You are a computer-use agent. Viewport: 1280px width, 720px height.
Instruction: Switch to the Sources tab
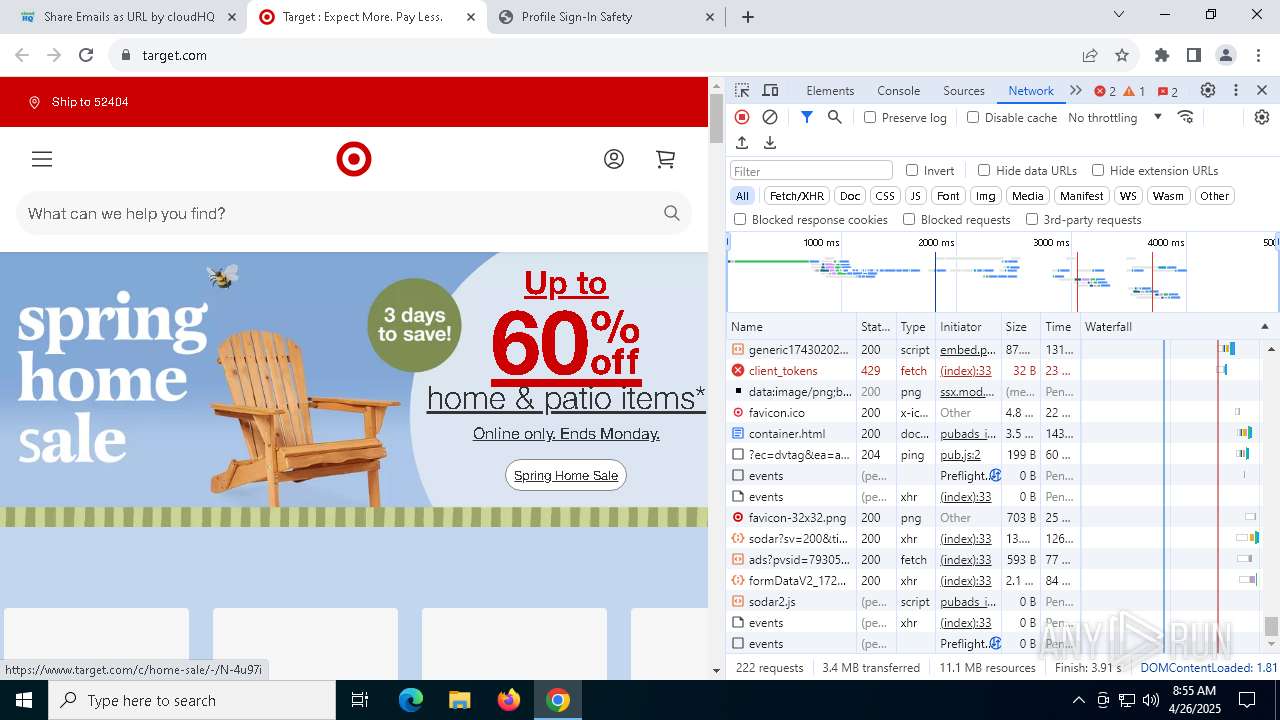tap(964, 90)
